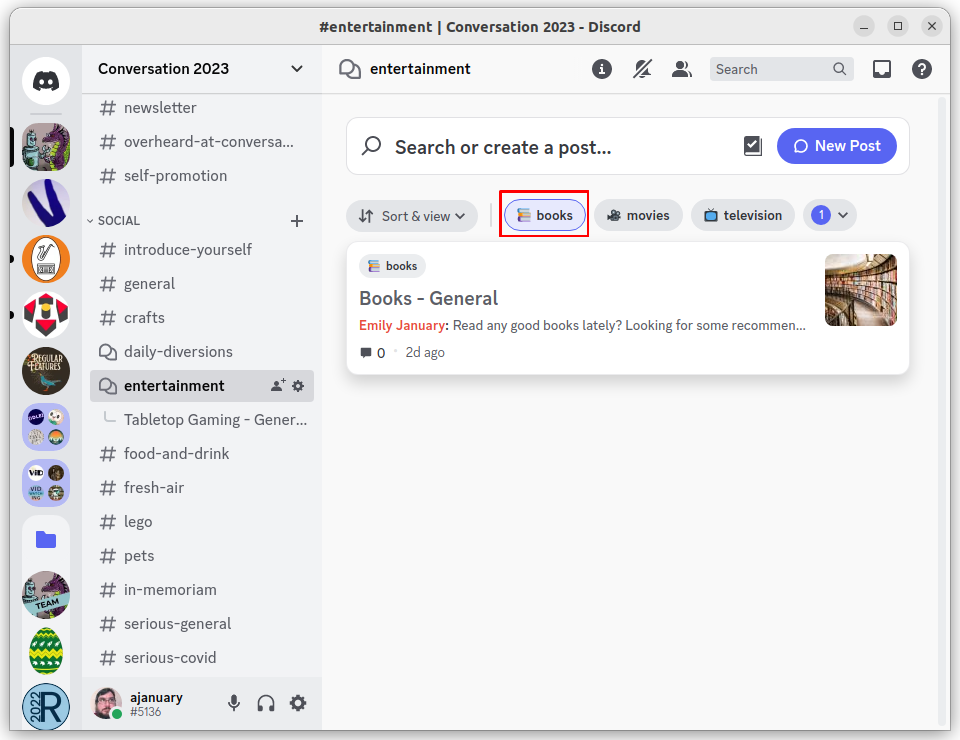Open the TEAM dragon server icon
The image size is (960, 740).
(x=46, y=595)
